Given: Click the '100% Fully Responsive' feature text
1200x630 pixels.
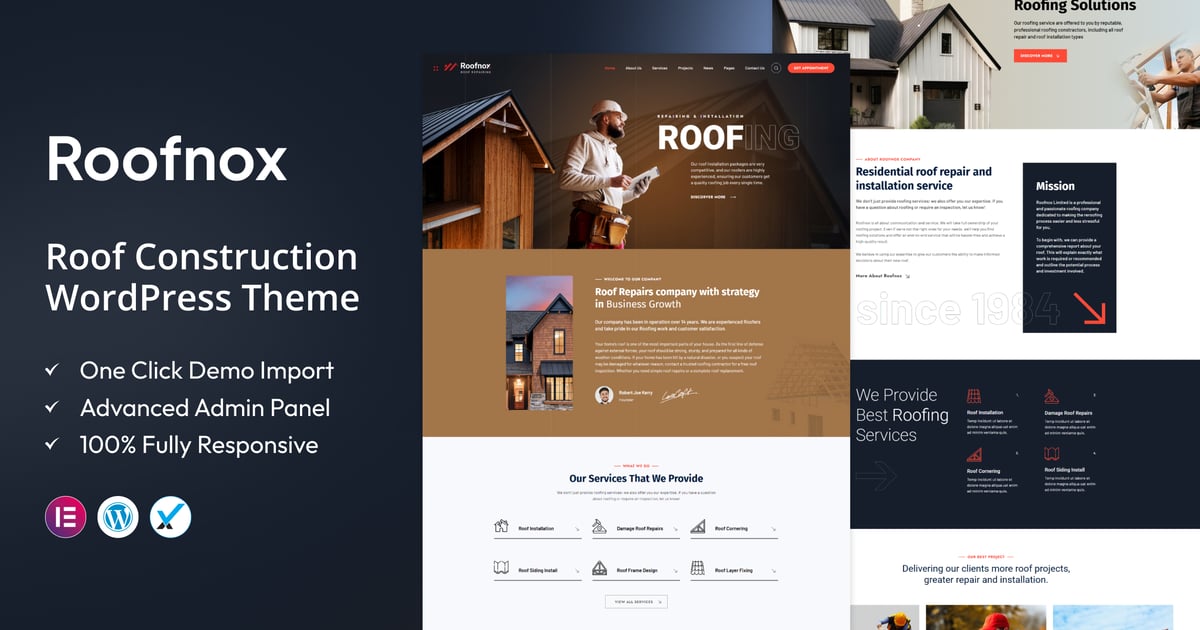Looking at the screenshot, I should (x=199, y=445).
